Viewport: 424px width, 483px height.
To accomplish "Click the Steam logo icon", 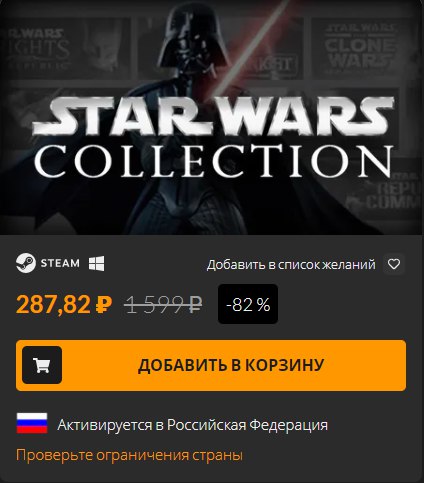I will click(x=26, y=263).
